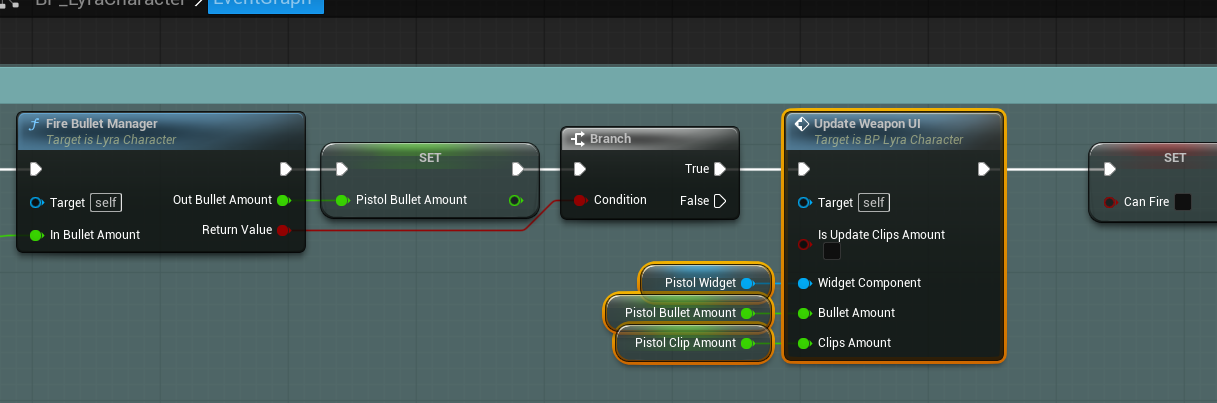This screenshot has height=403, width=1217.
Task: Toggle the Is Update Clips Amount checkbox
Action: coord(832,252)
